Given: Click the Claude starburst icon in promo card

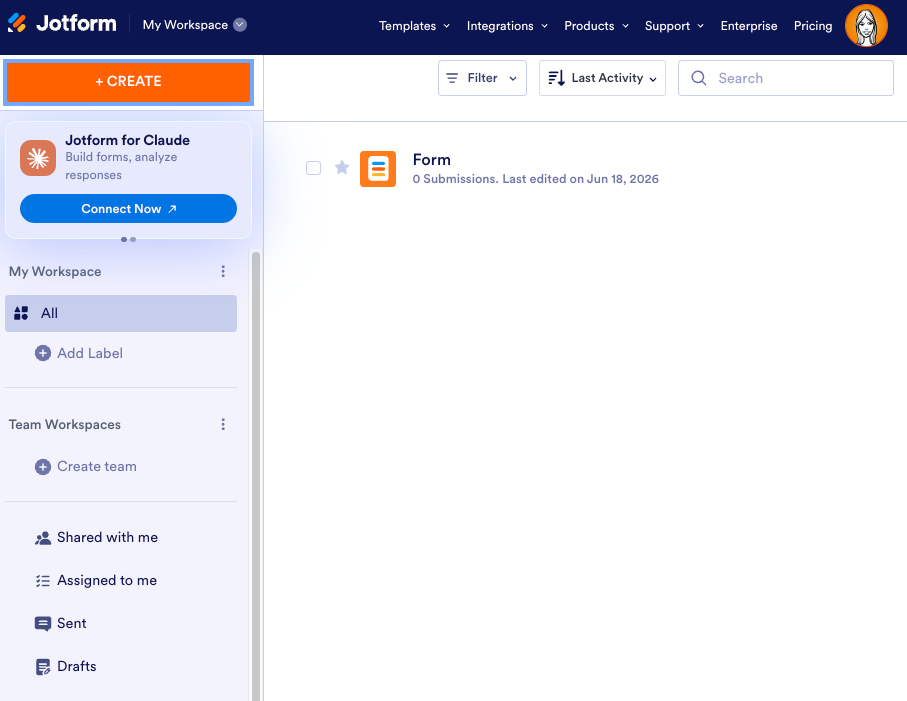Looking at the screenshot, I should tap(38, 158).
